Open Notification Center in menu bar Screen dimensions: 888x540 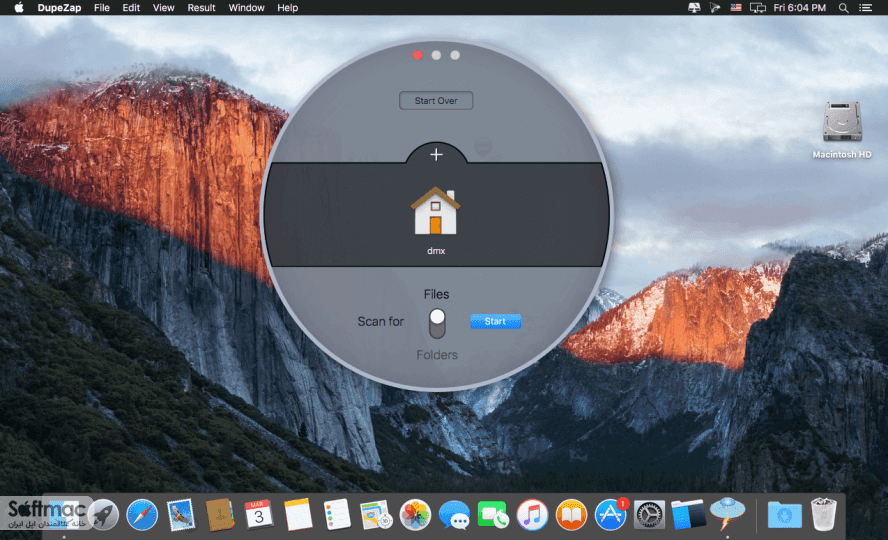coord(865,8)
